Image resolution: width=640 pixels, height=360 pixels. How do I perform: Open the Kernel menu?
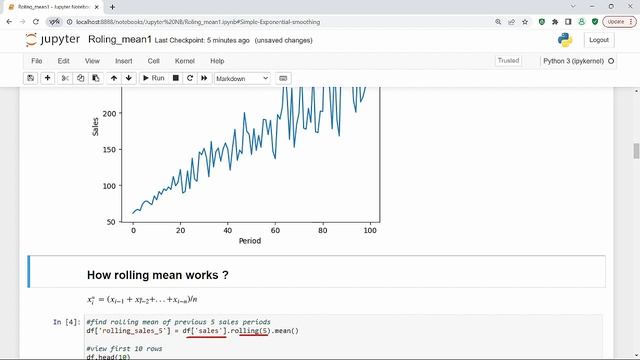point(184,61)
